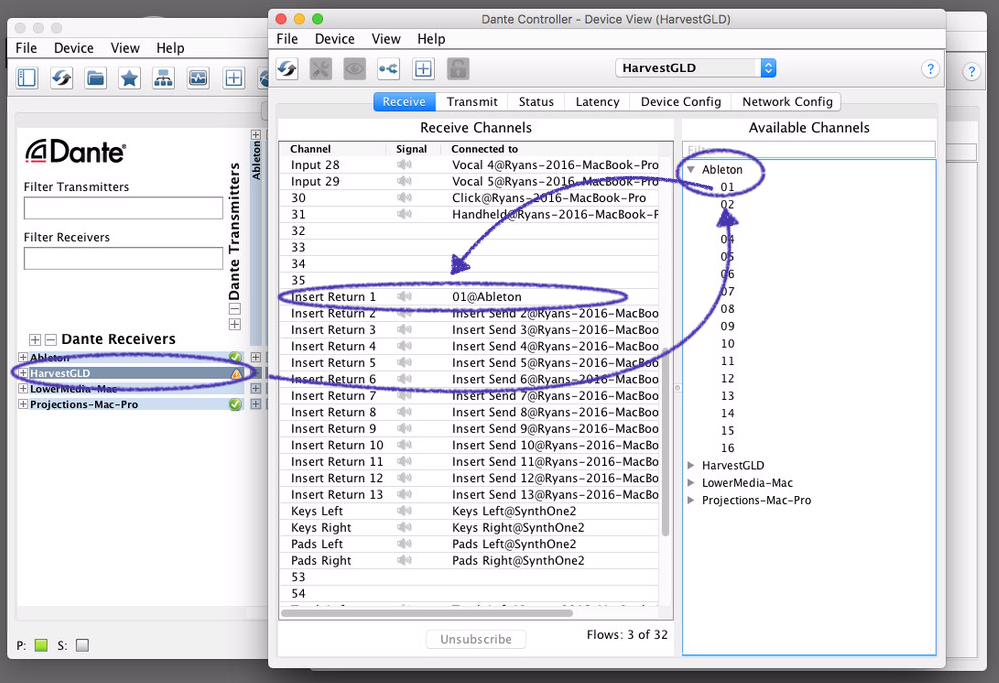Expand the Projections-Mac-Pro receiver row in Network View

point(23,405)
